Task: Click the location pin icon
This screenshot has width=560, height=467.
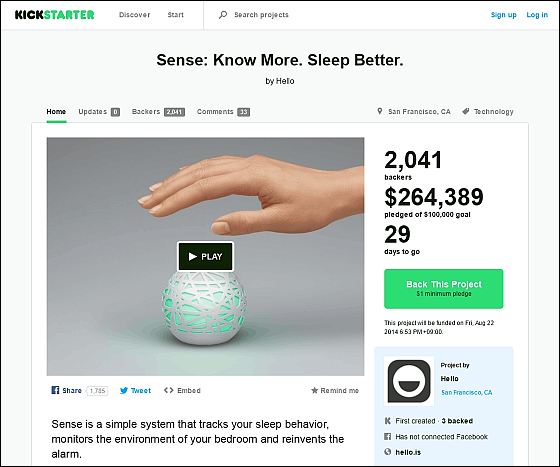Action: click(380, 111)
